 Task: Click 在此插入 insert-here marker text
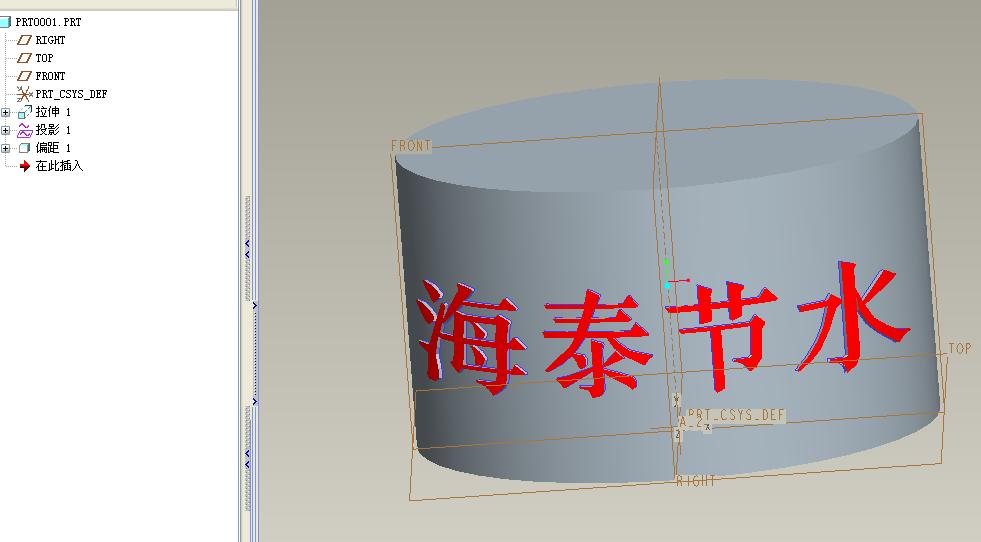tap(59, 166)
